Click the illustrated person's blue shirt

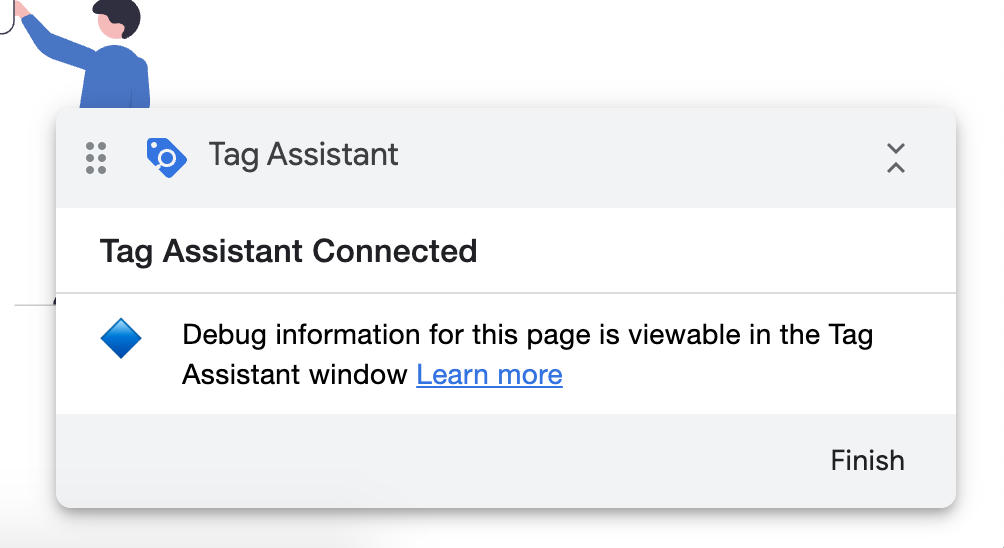118,75
